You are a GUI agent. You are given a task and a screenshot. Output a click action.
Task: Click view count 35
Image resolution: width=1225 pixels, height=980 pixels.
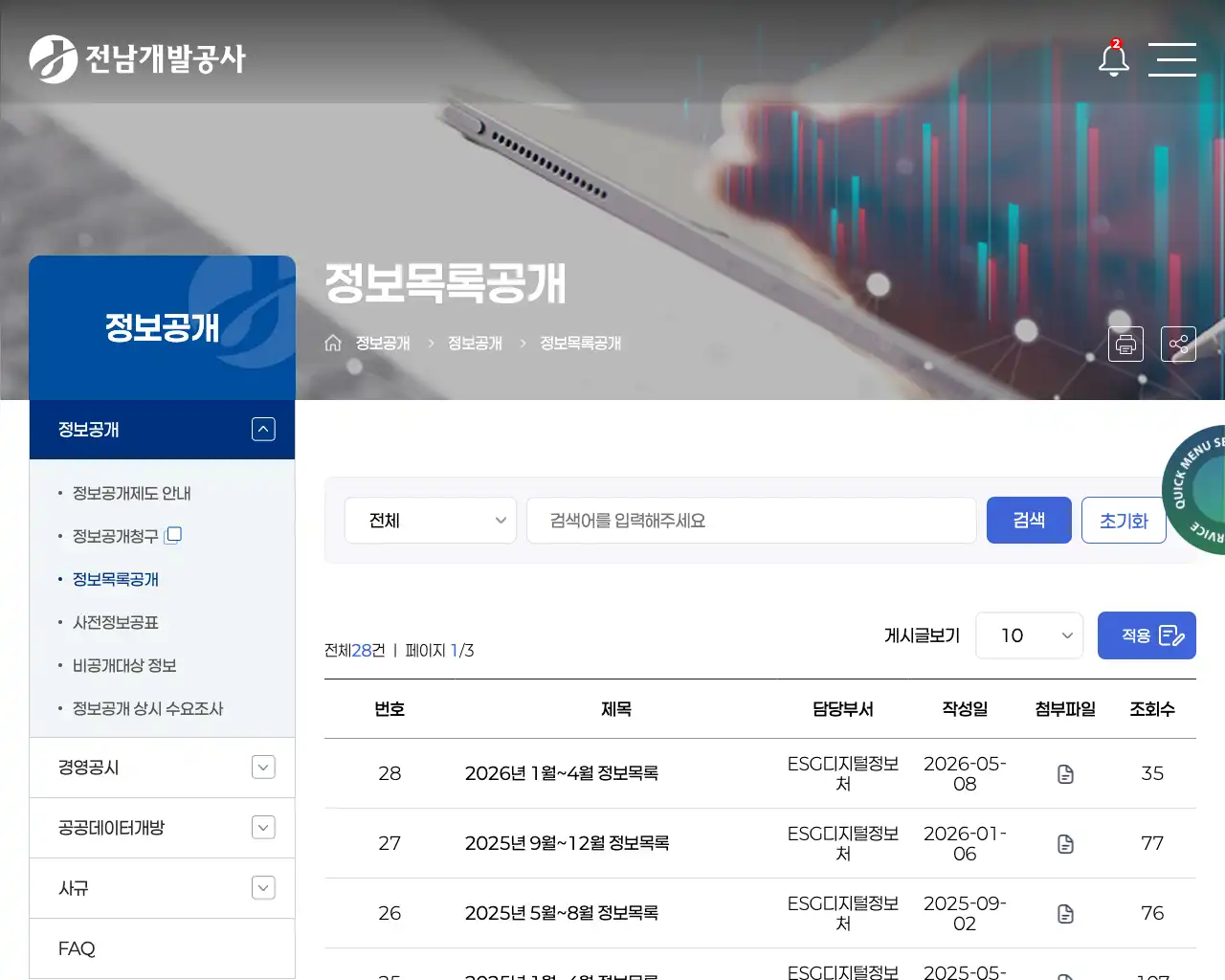pyautogui.click(x=1152, y=773)
